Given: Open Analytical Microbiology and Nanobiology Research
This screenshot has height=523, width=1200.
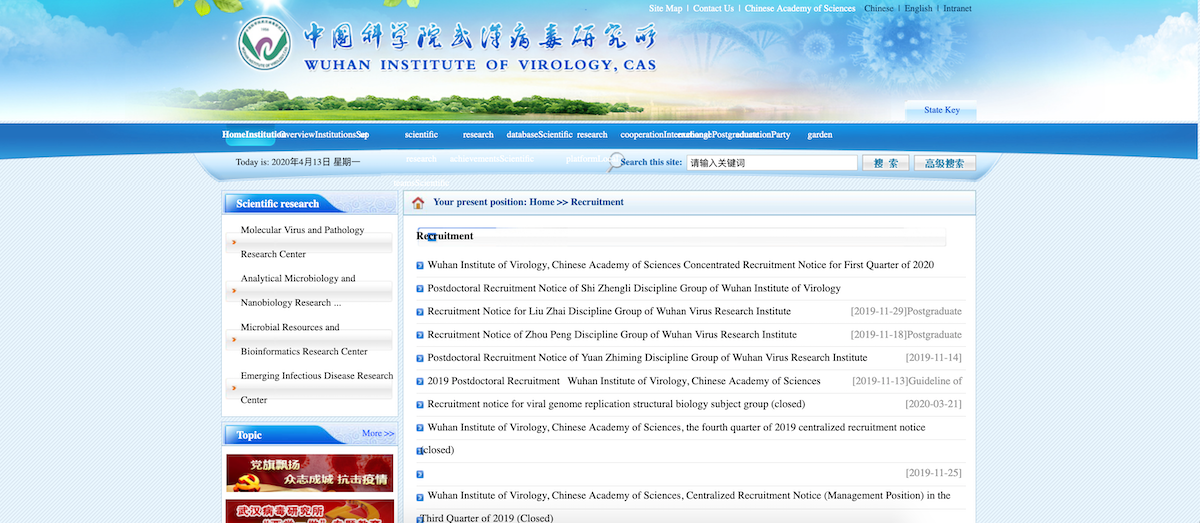Looking at the screenshot, I should (x=298, y=291).
